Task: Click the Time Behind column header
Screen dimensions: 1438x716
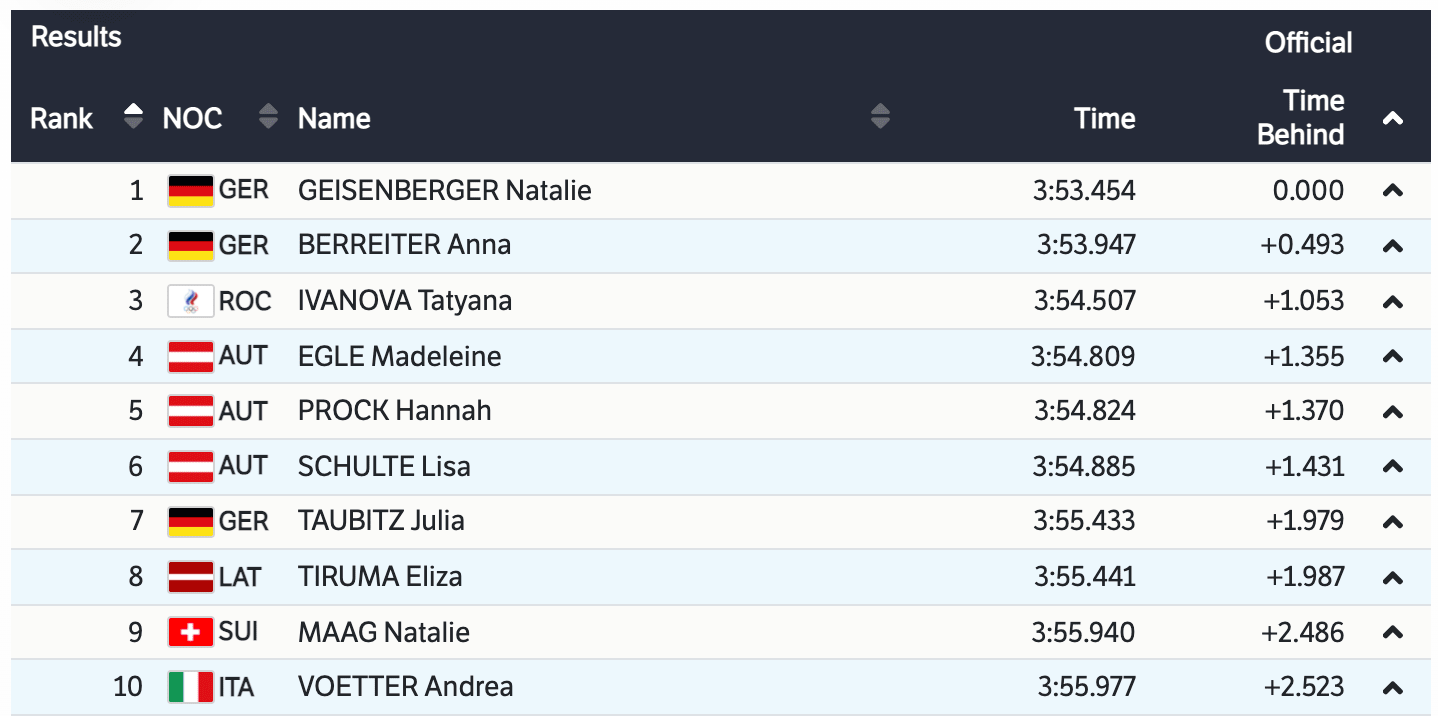Action: pyautogui.click(x=1300, y=118)
